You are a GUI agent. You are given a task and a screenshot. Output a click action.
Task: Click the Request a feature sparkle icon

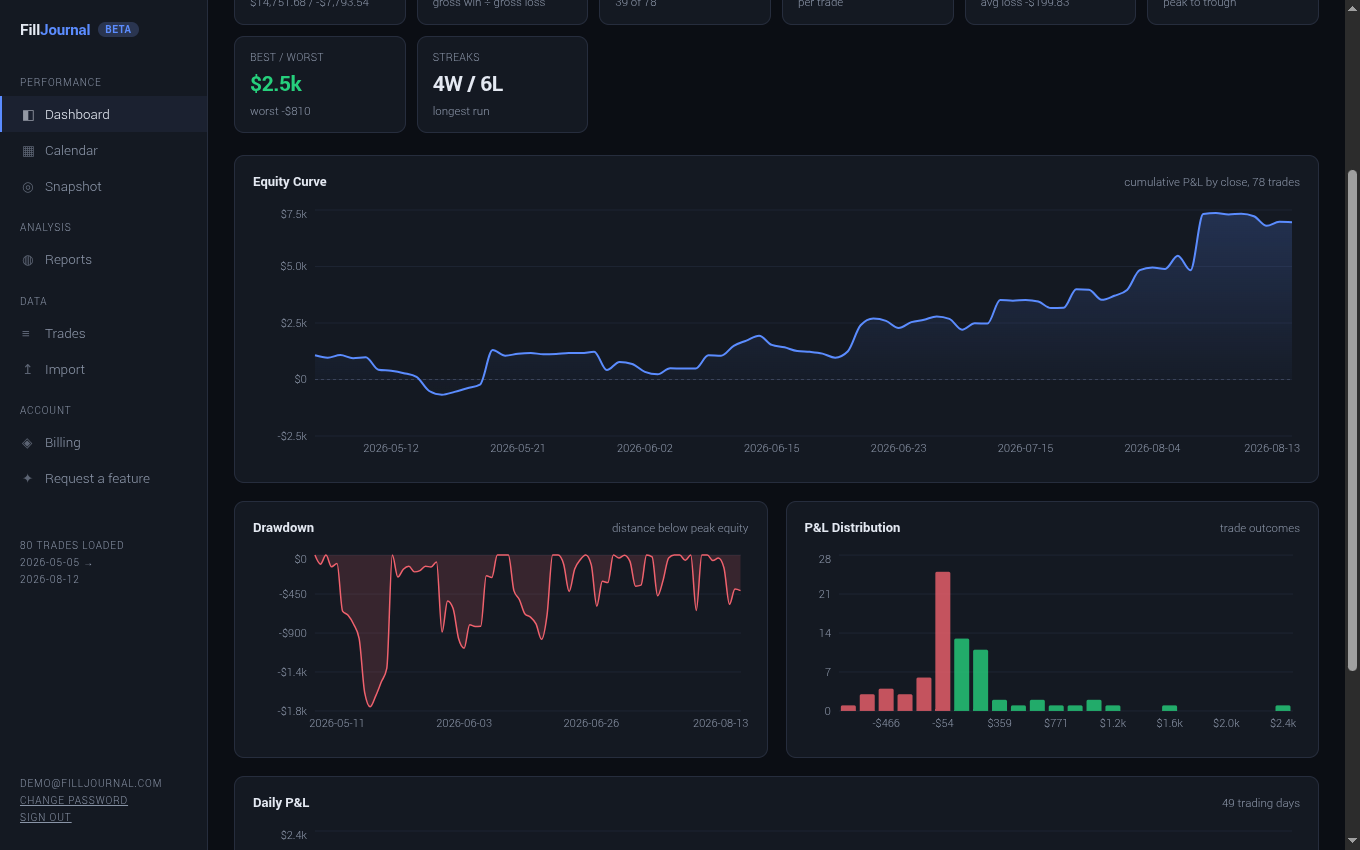[28, 479]
